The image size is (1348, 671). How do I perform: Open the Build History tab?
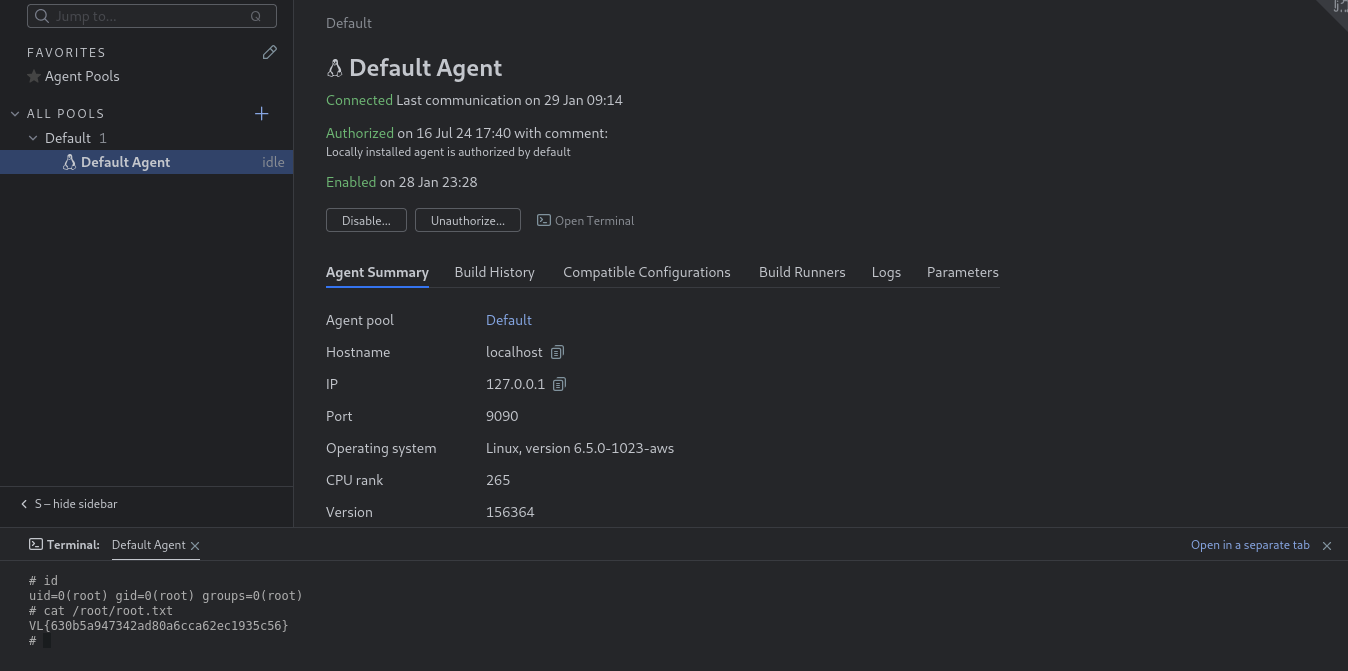(x=494, y=272)
